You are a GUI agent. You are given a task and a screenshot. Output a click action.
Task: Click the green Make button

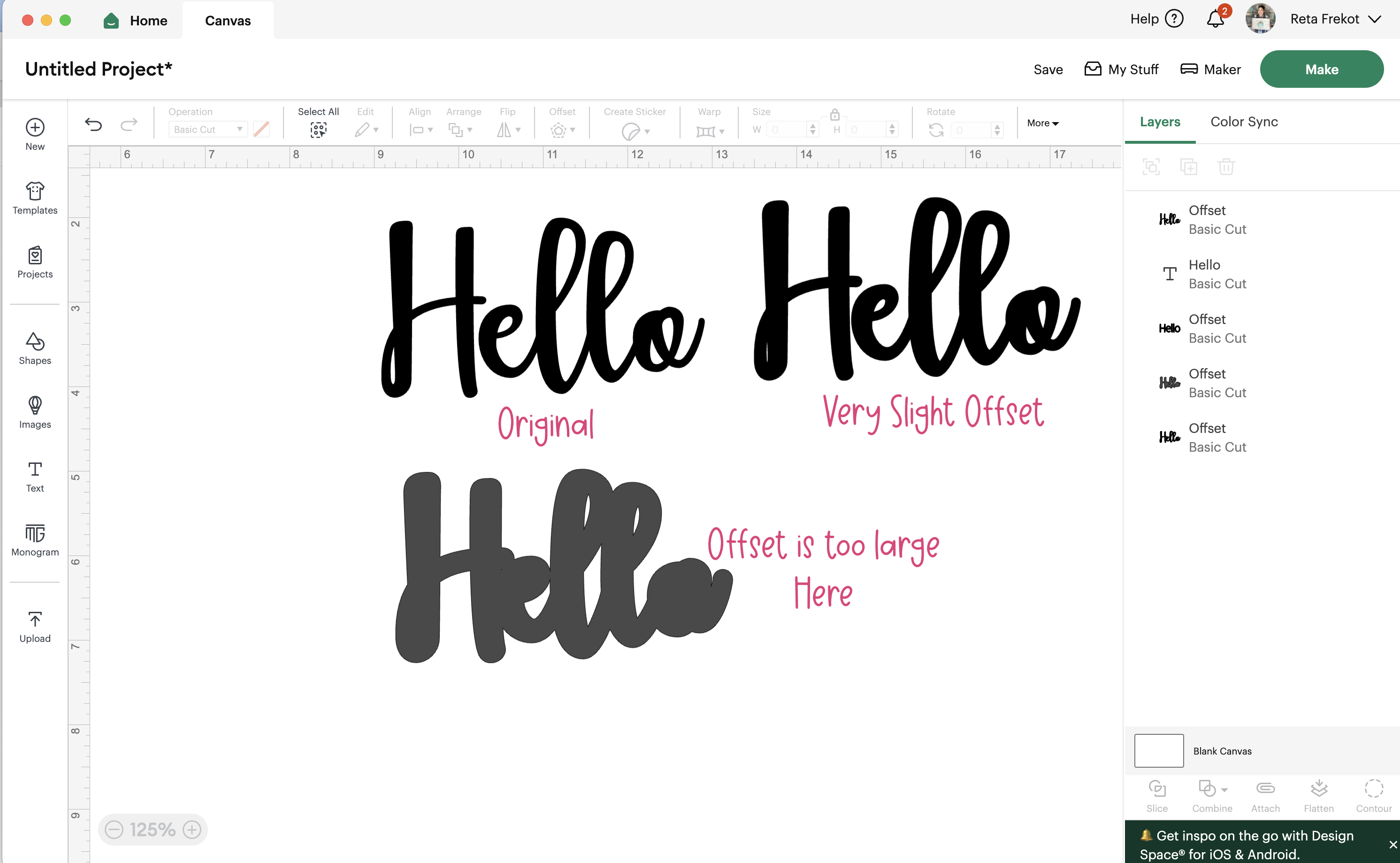point(1321,69)
